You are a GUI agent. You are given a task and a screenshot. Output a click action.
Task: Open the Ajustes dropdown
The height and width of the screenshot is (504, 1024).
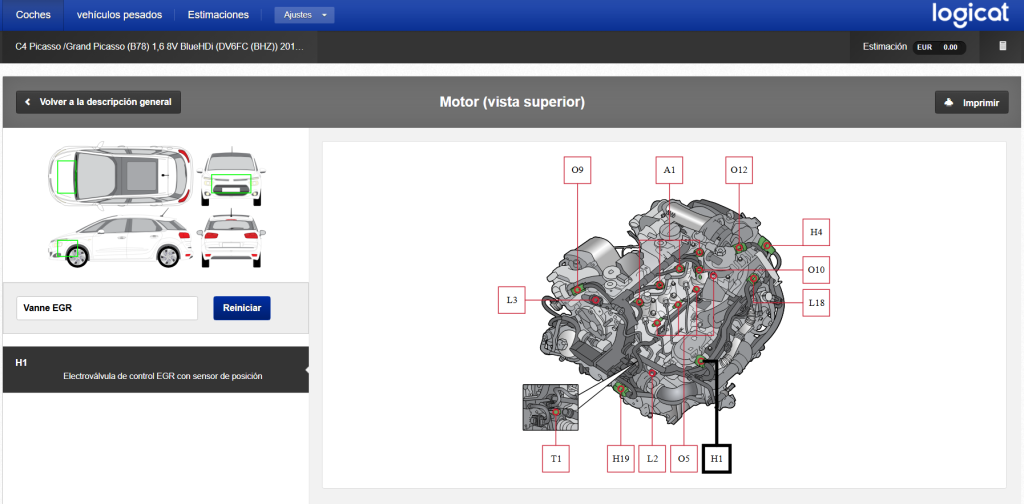click(304, 15)
